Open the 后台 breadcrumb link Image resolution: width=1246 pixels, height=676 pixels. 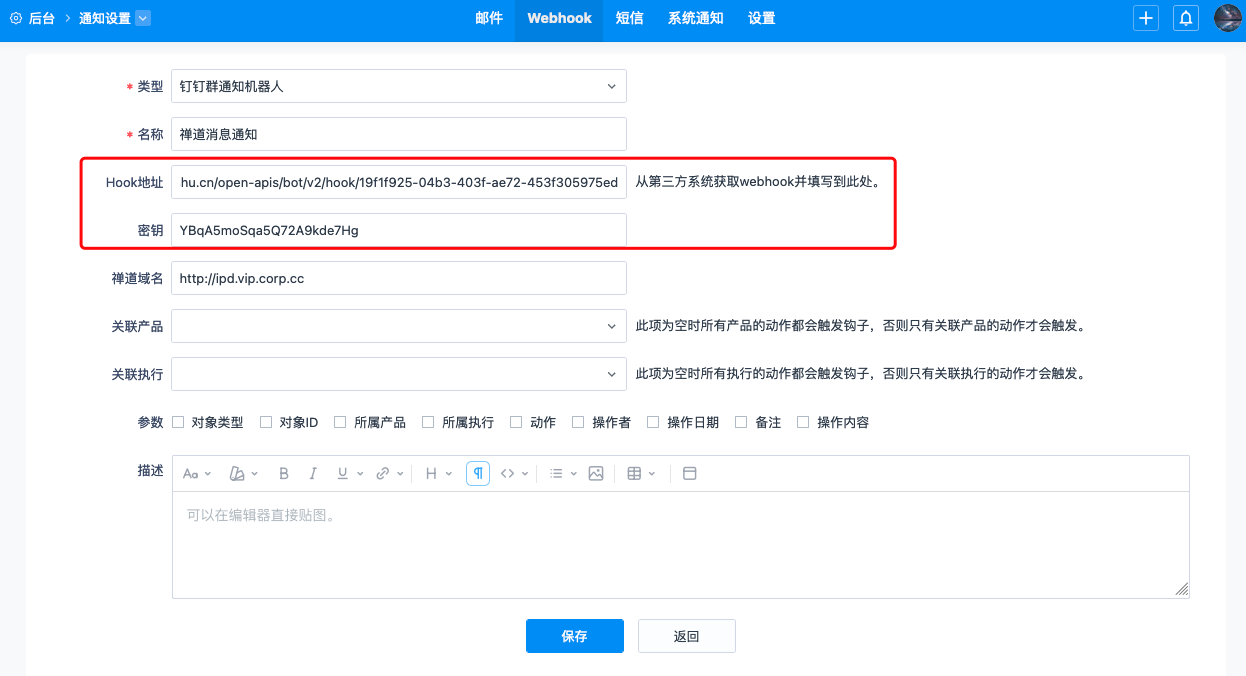tap(42, 18)
